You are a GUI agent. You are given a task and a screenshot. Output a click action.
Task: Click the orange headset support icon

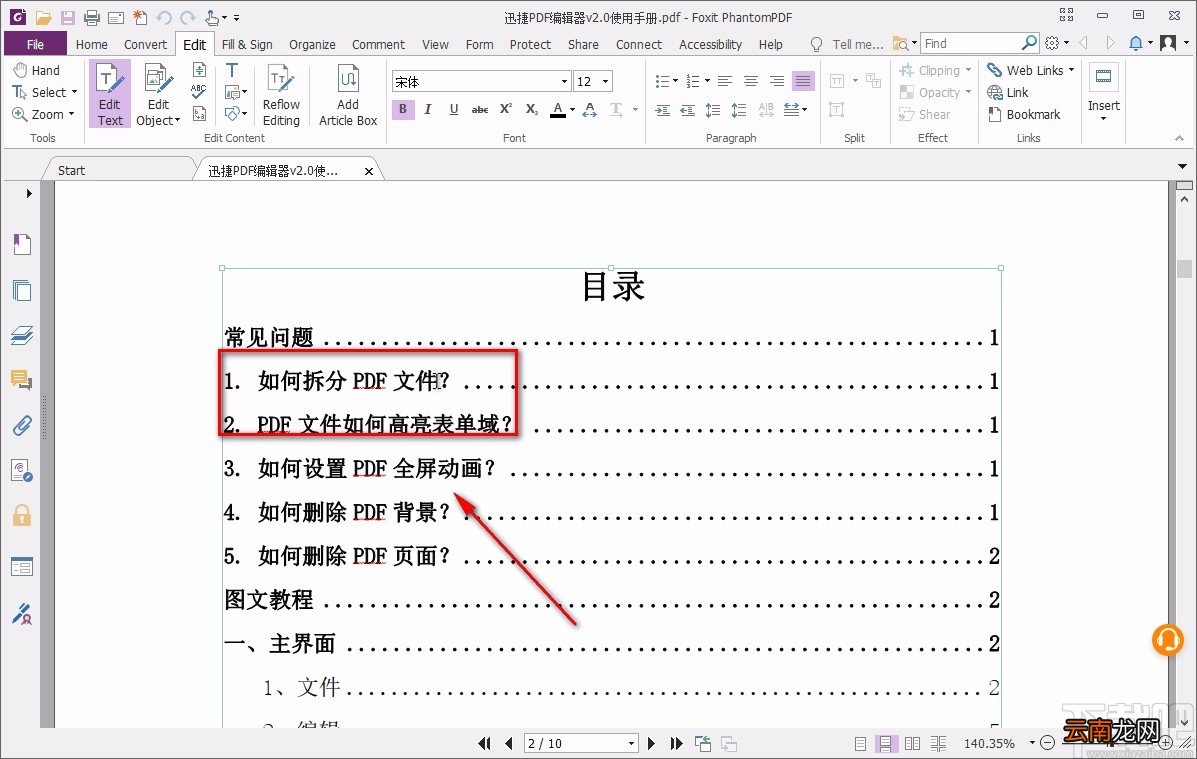point(1167,639)
